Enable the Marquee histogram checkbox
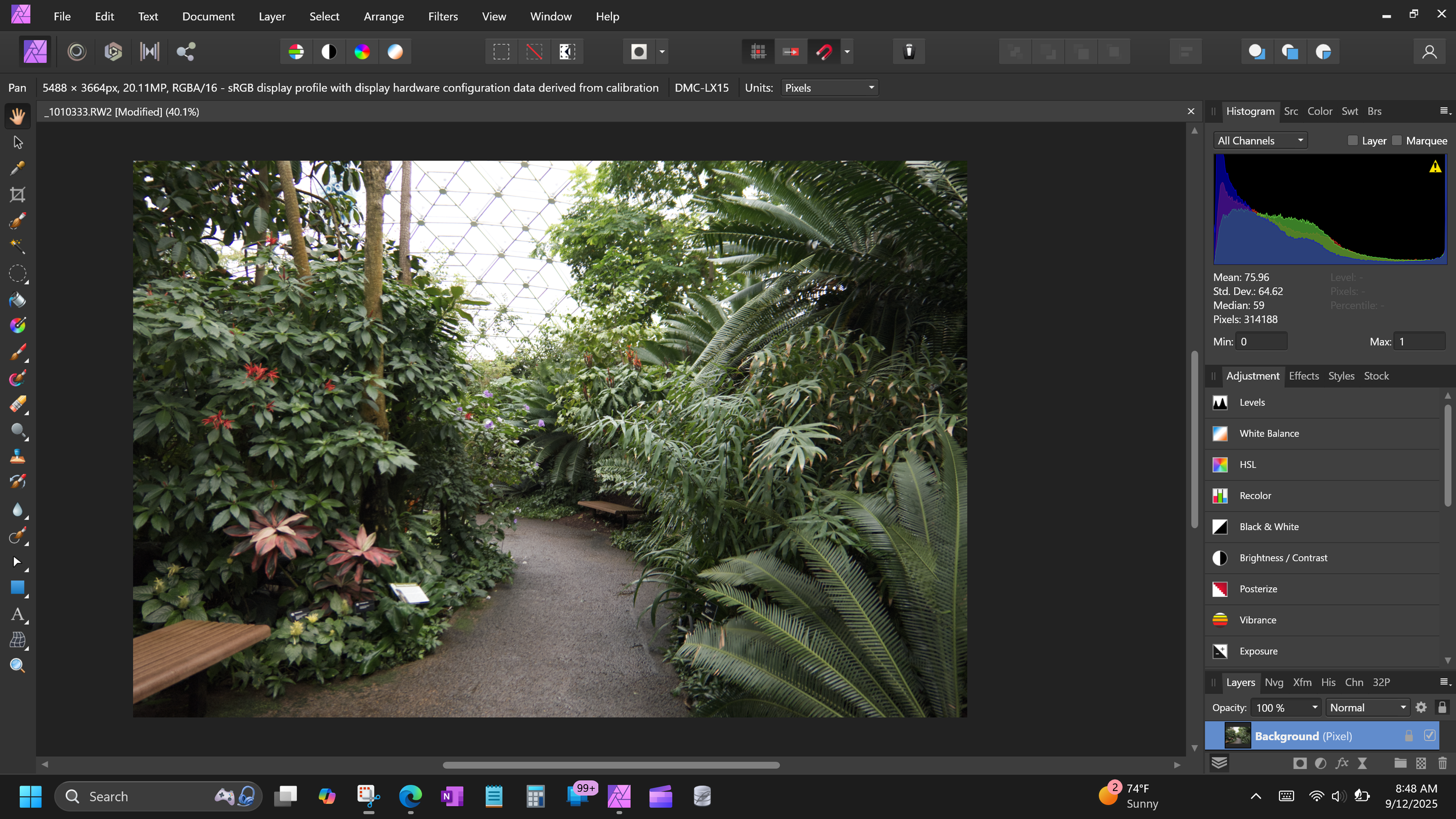Image resolution: width=1456 pixels, height=819 pixels. 1397,140
